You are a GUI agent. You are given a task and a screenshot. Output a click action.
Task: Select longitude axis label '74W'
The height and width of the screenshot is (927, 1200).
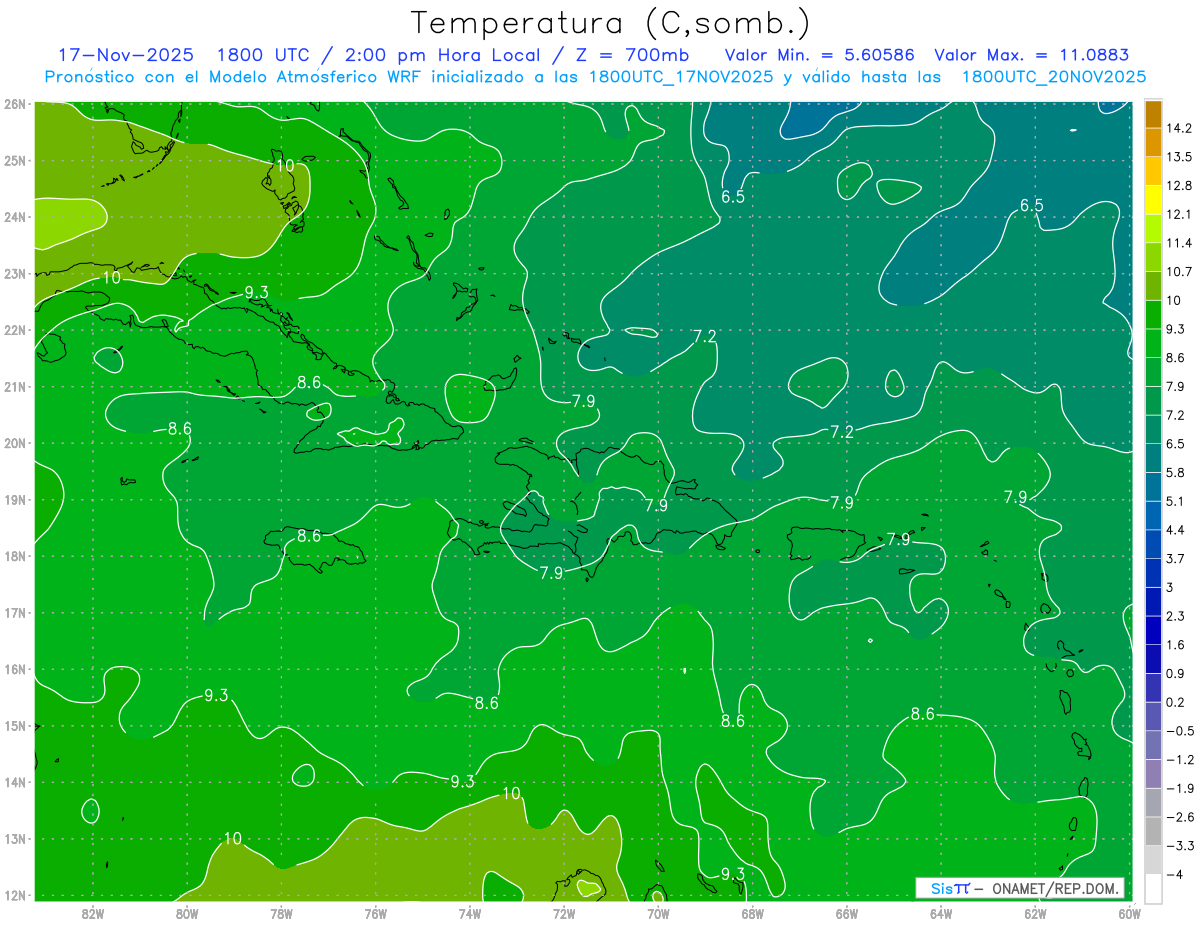[x=470, y=913]
